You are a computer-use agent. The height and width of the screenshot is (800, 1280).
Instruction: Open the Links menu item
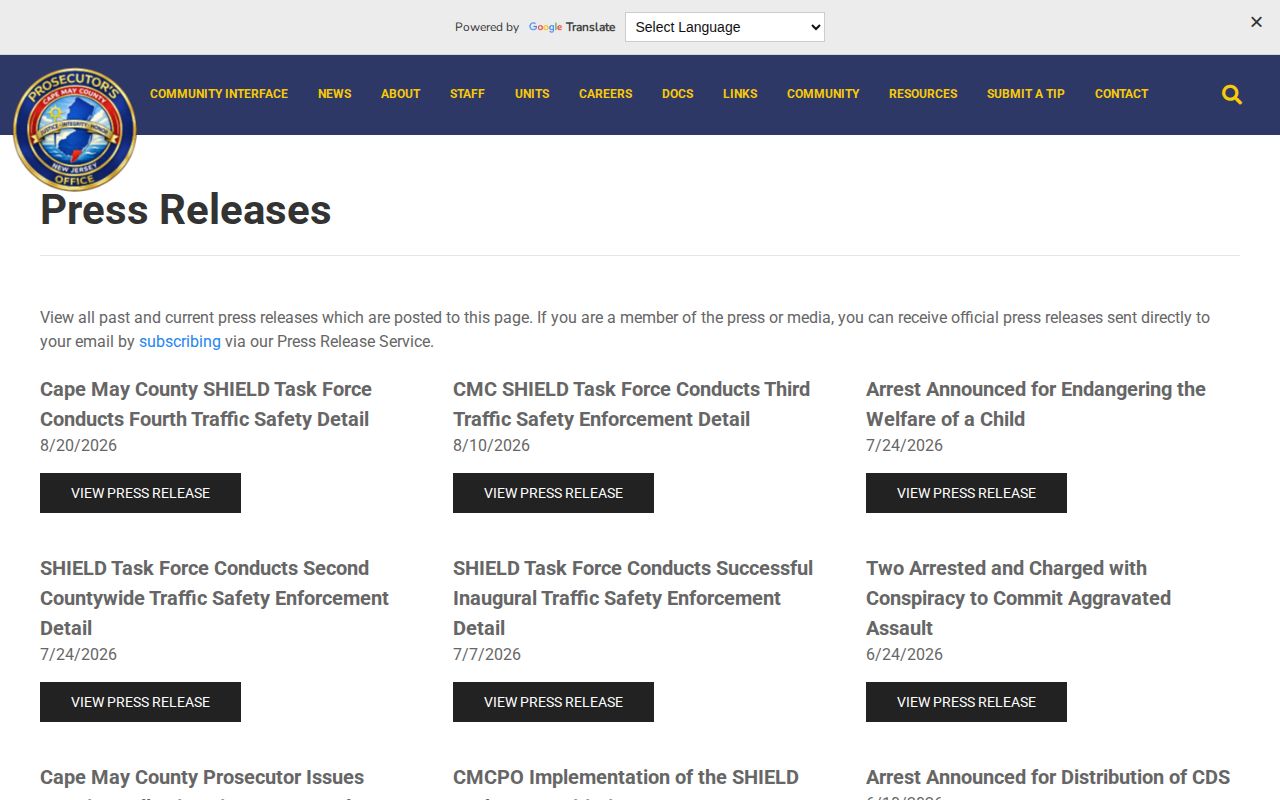click(x=740, y=94)
